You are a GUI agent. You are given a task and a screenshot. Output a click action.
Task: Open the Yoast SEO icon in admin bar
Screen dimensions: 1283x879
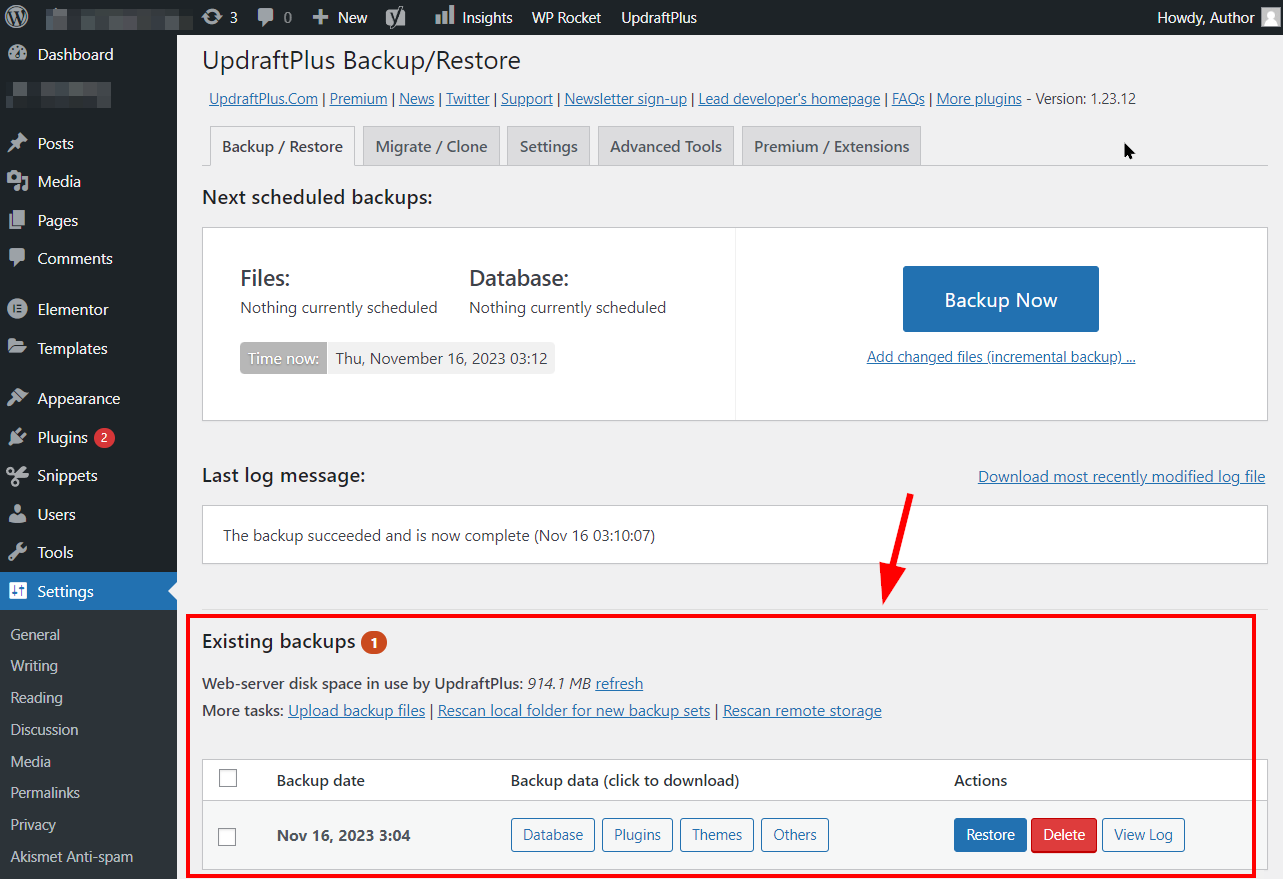point(396,17)
